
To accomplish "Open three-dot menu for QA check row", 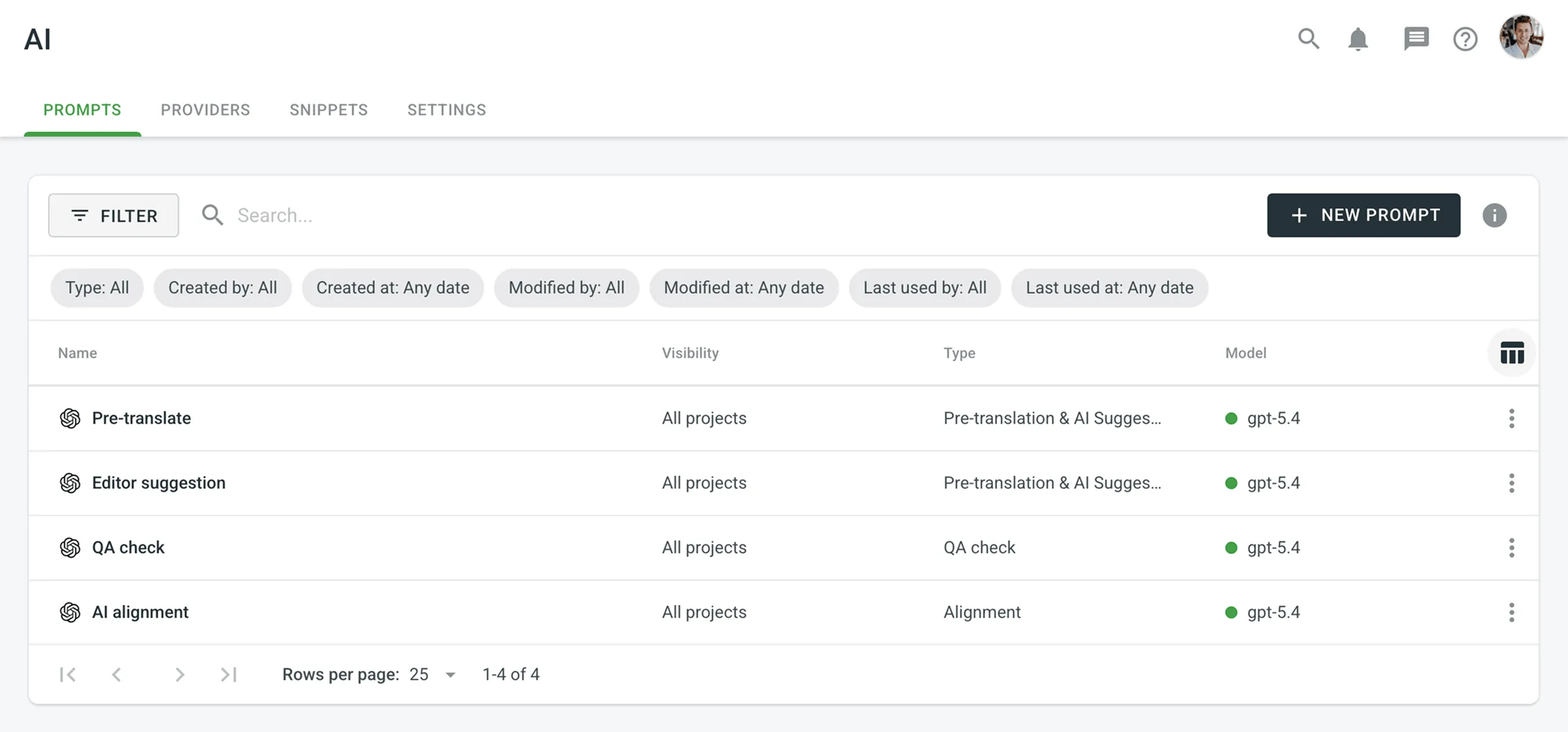I will pyautogui.click(x=1511, y=548).
